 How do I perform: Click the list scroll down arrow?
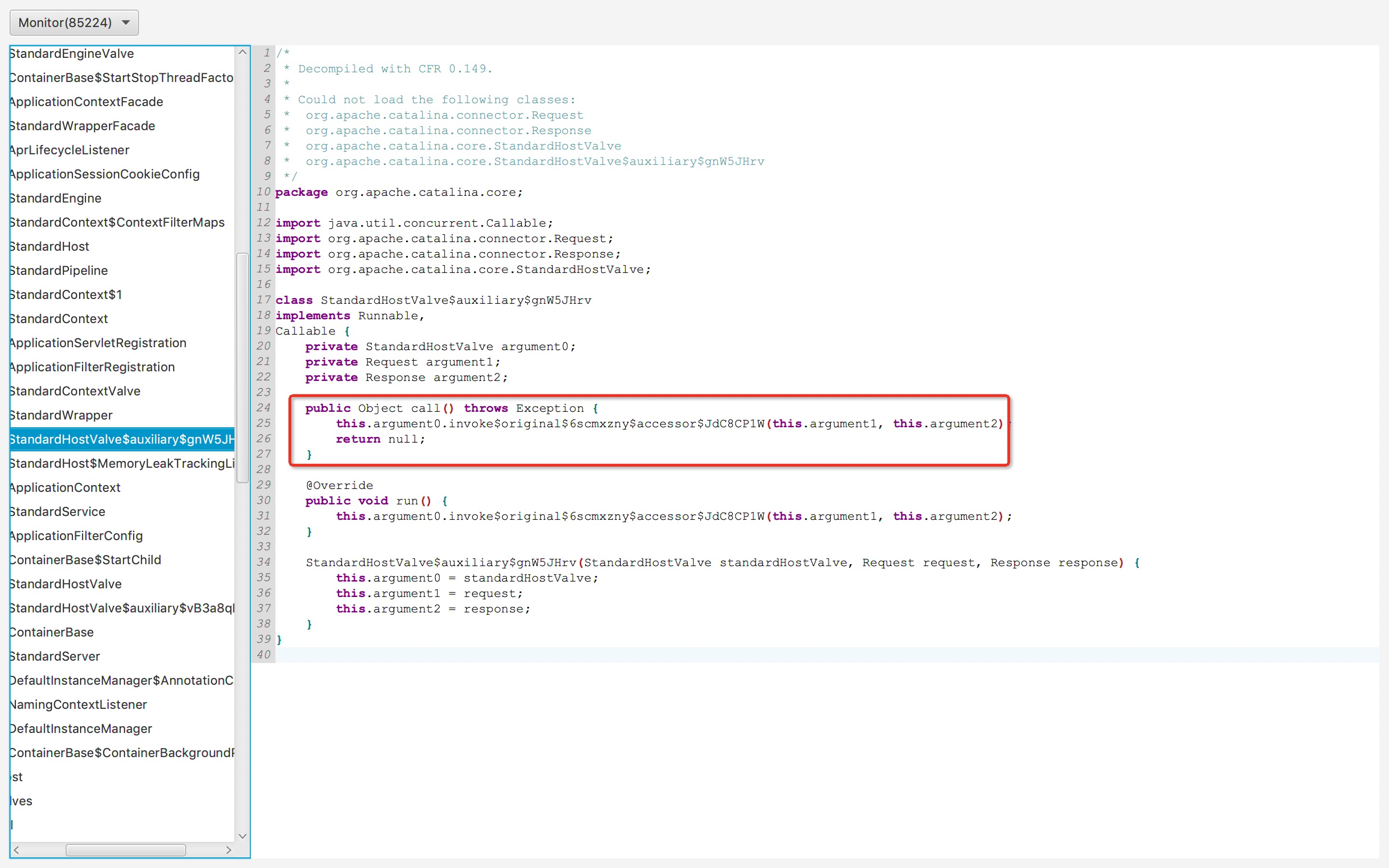(x=242, y=836)
